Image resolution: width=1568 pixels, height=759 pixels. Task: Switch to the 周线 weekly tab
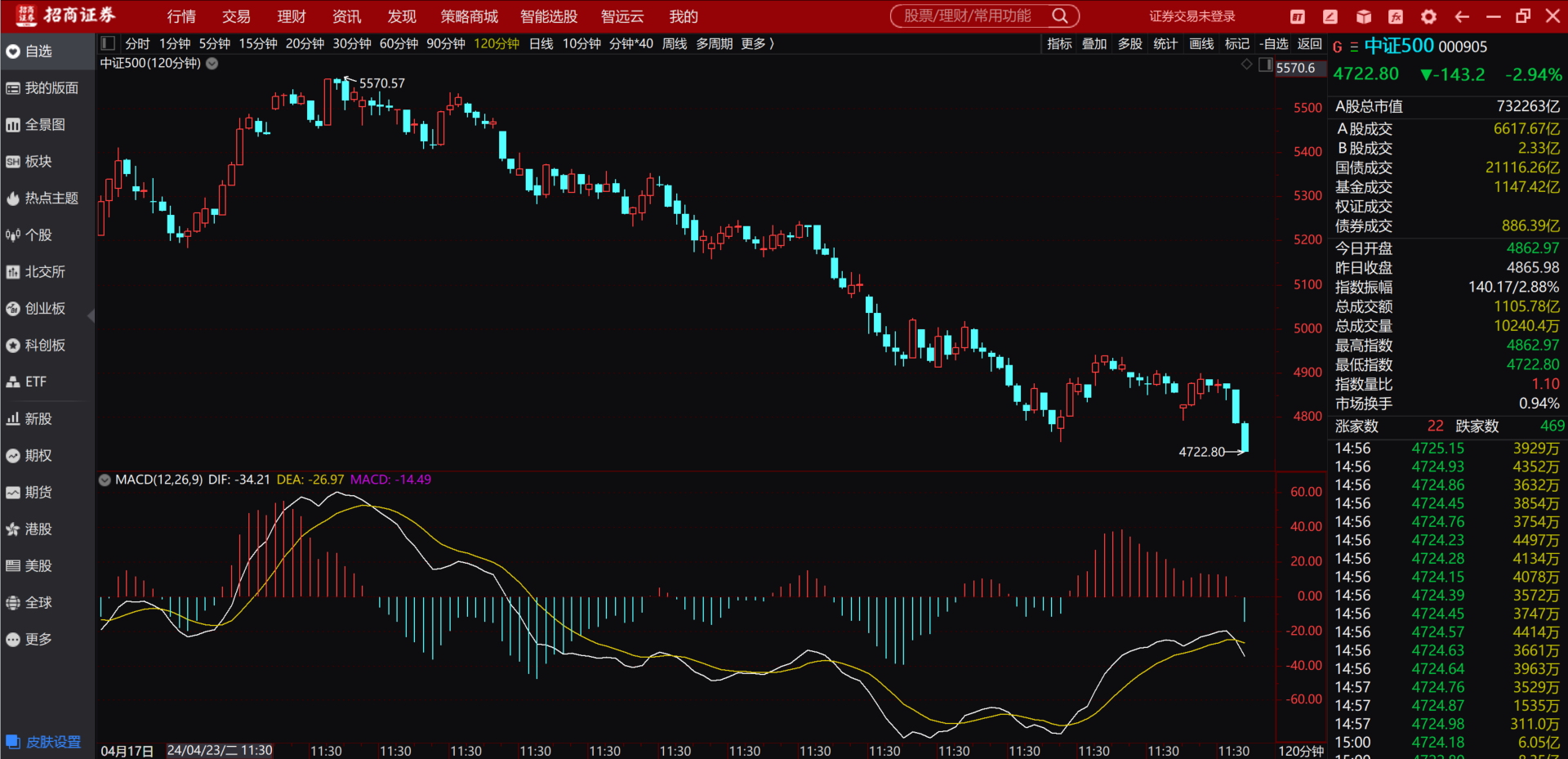[675, 43]
